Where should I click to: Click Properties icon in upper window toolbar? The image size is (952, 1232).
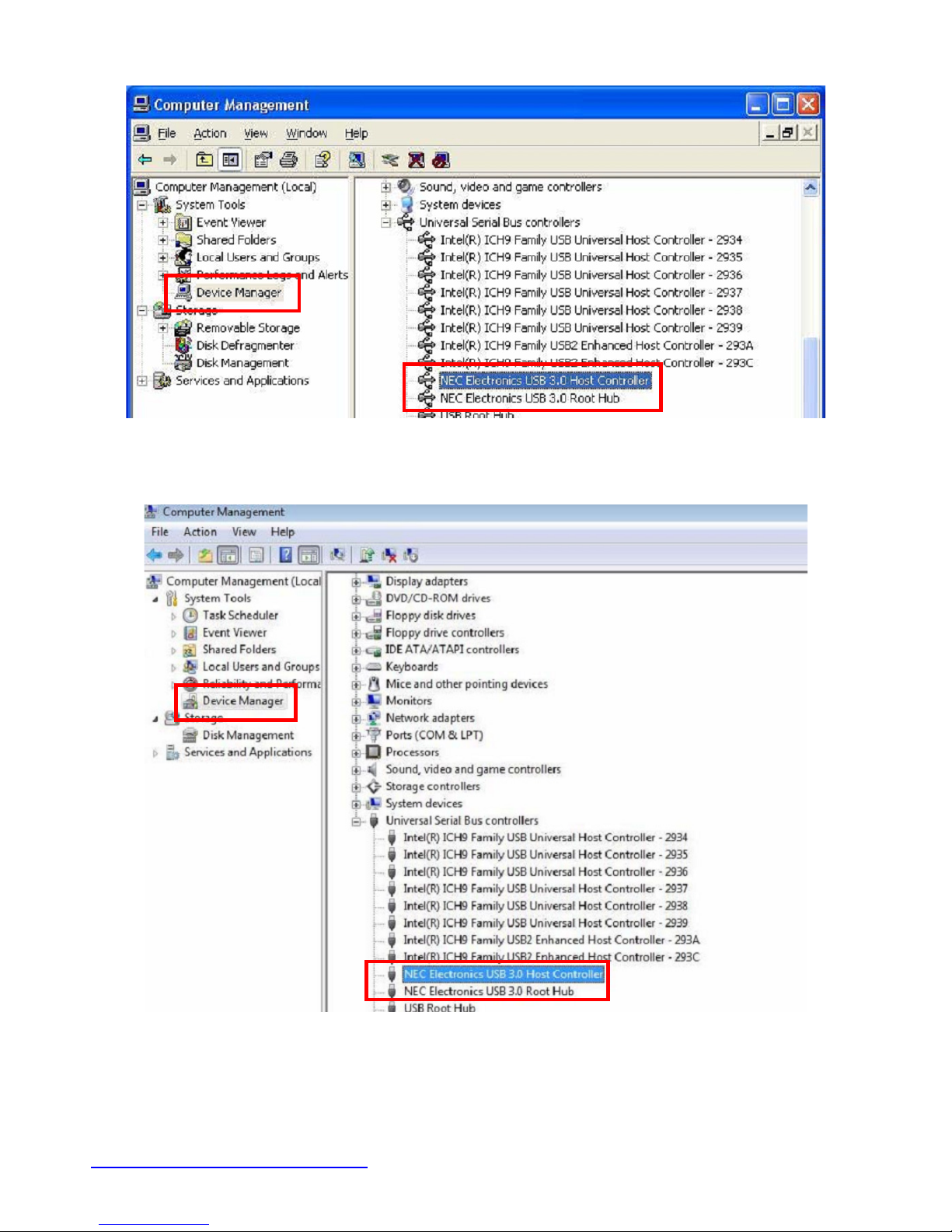click(x=263, y=160)
